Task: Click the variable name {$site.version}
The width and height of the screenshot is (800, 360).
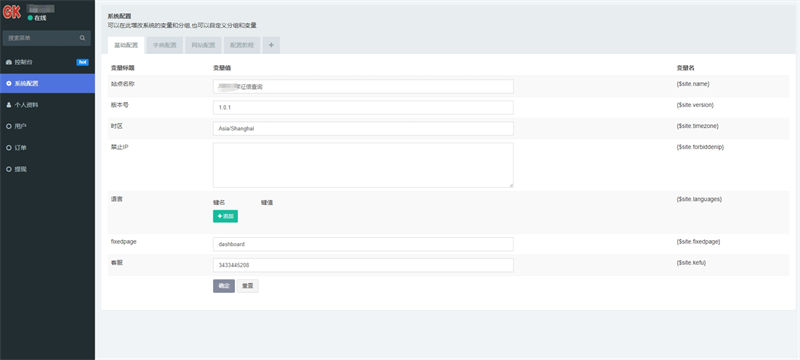Action: point(695,105)
